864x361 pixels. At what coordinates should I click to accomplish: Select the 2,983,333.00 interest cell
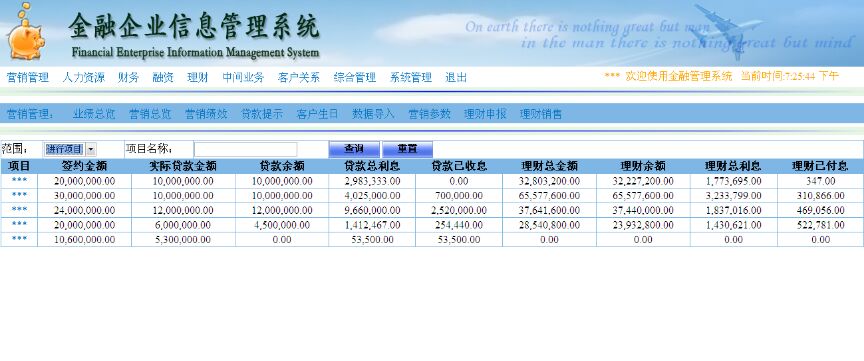(x=372, y=181)
